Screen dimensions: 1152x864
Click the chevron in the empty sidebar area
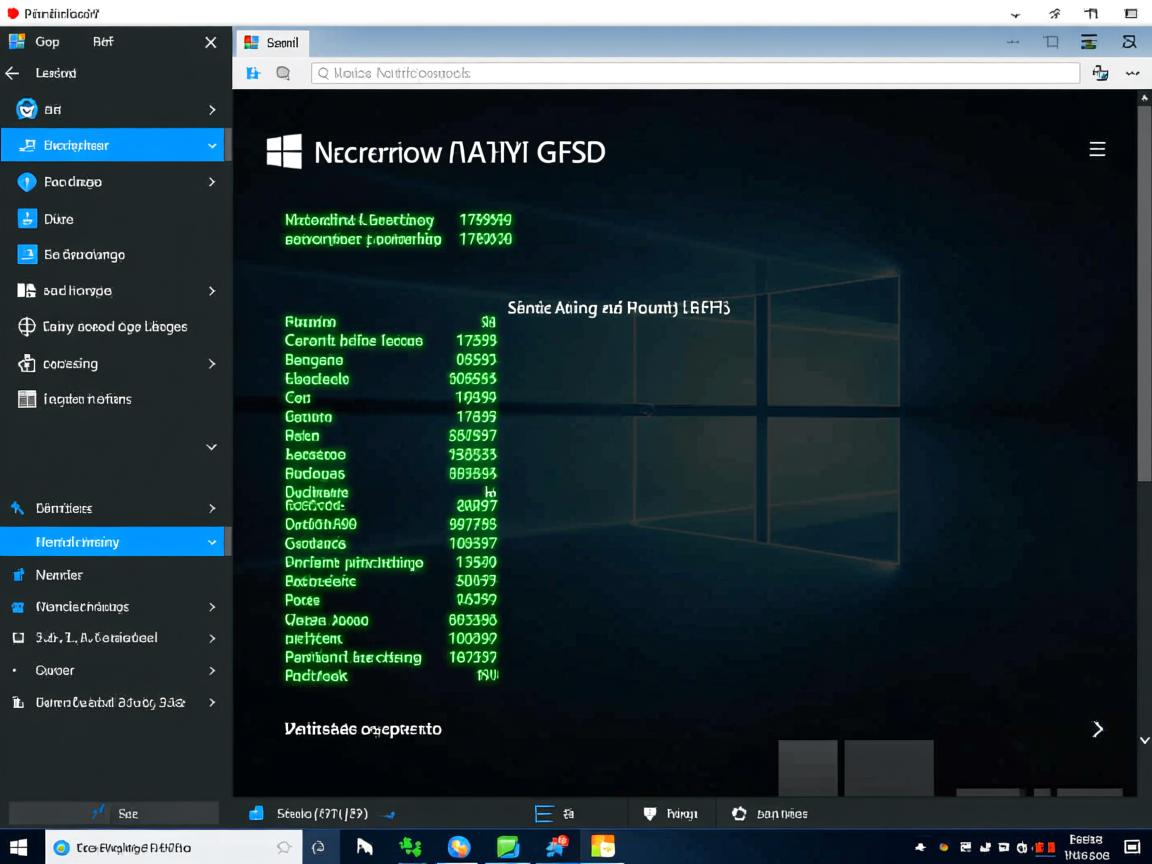[x=212, y=447]
